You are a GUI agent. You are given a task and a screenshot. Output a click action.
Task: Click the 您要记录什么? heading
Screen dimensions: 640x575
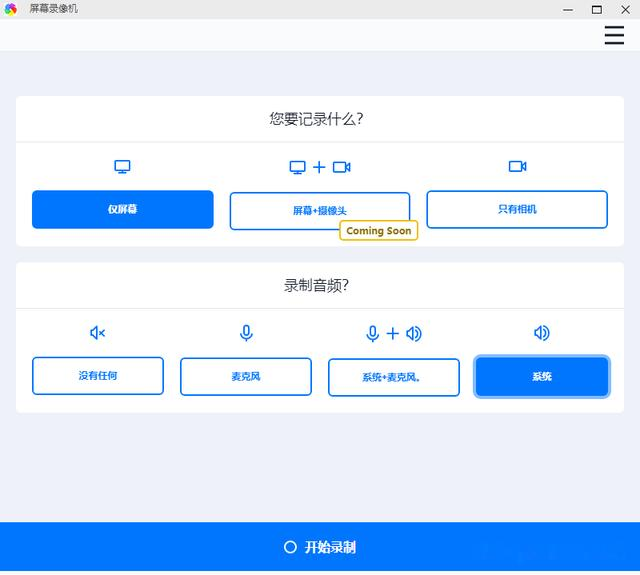click(316, 119)
